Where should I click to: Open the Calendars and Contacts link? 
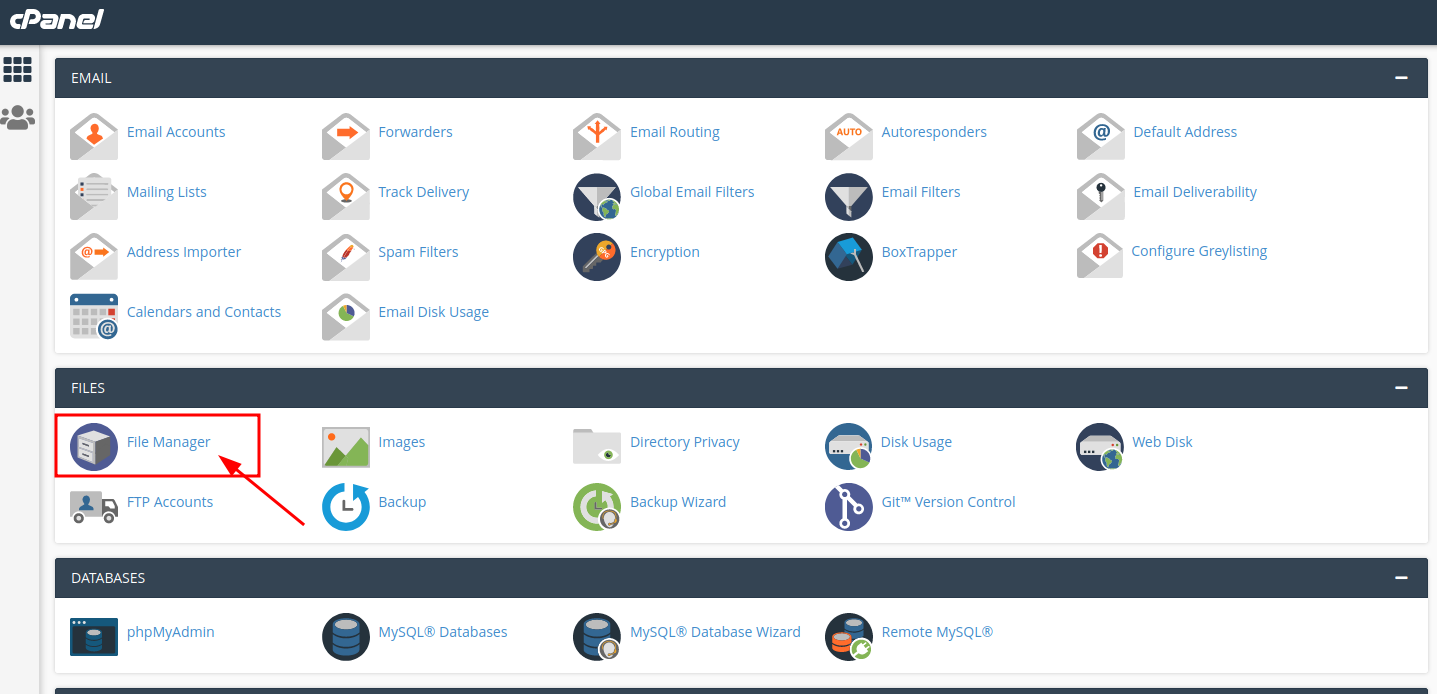[204, 312]
